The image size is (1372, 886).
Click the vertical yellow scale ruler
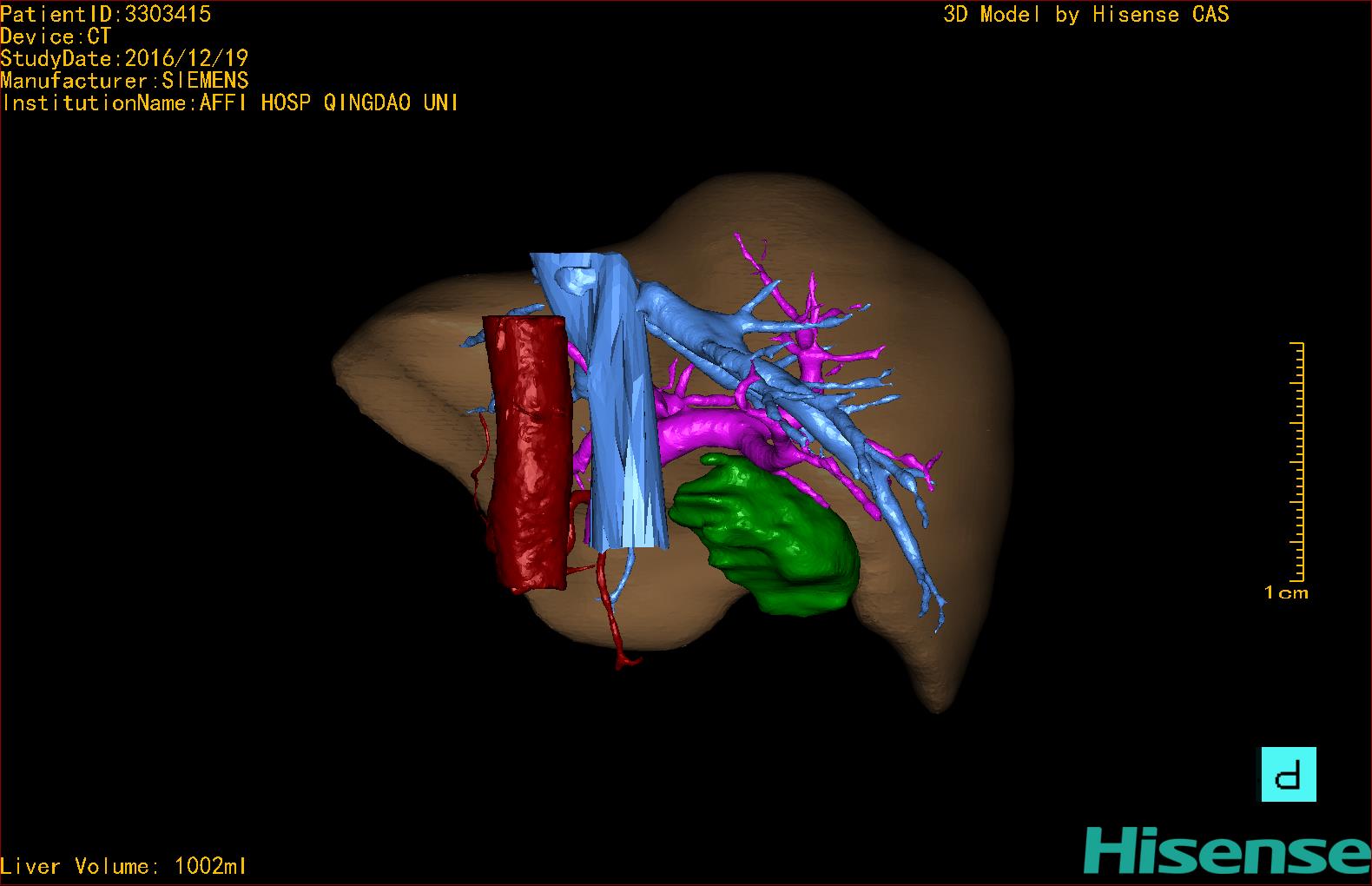[1297, 460]
